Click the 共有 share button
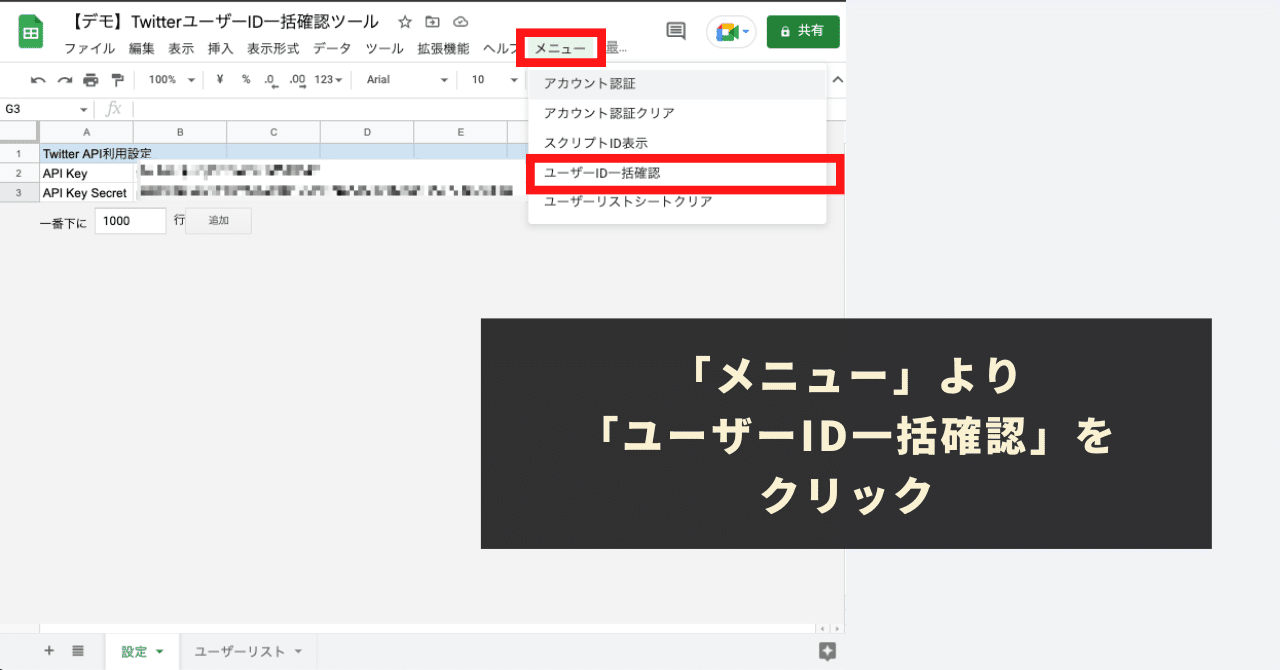The width and height of the screenshot is (1280, 670). (x=803, y=31)
